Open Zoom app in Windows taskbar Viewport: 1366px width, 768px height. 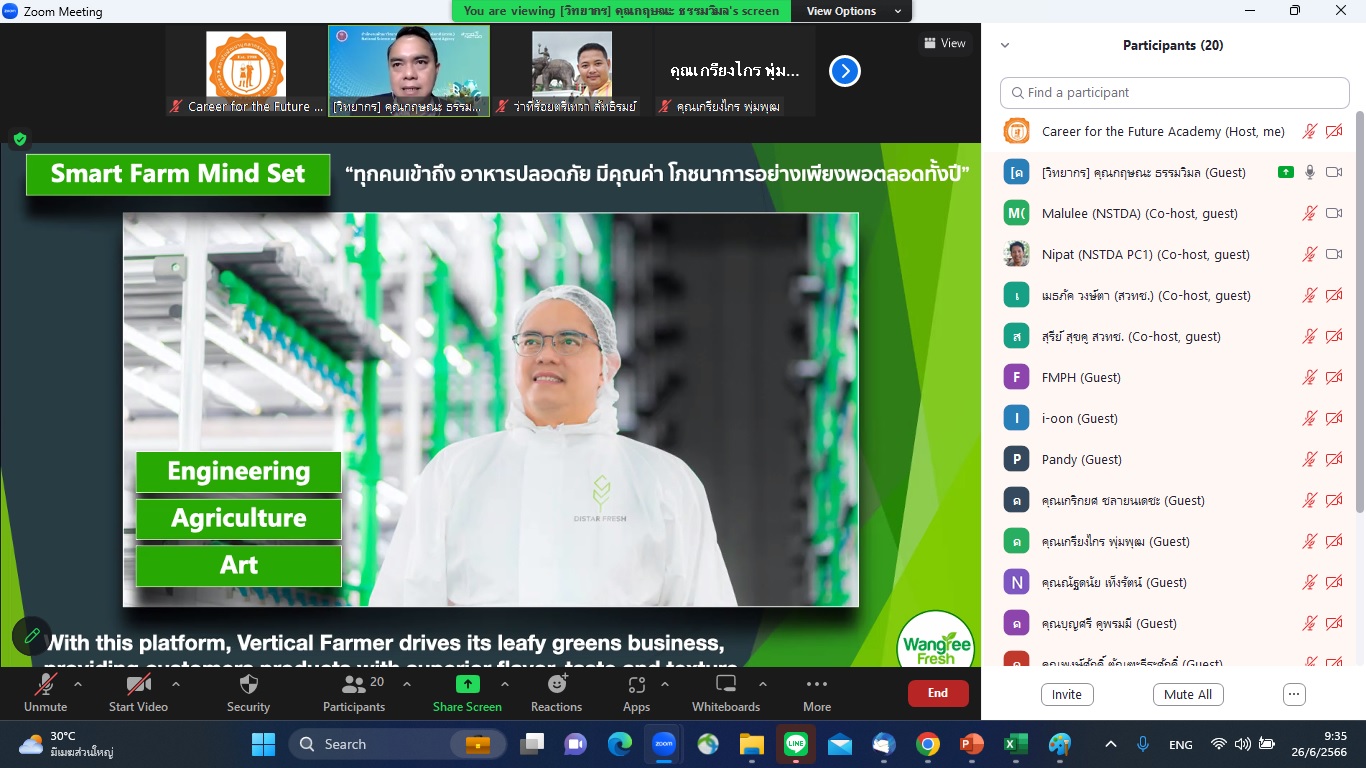click(663, 744)
